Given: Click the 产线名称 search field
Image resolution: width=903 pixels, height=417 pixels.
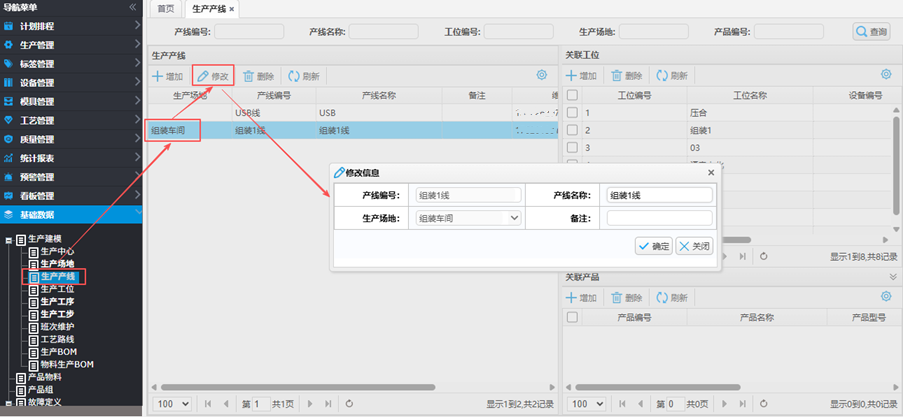Looking at the screenshot, I should click(384, 32).
